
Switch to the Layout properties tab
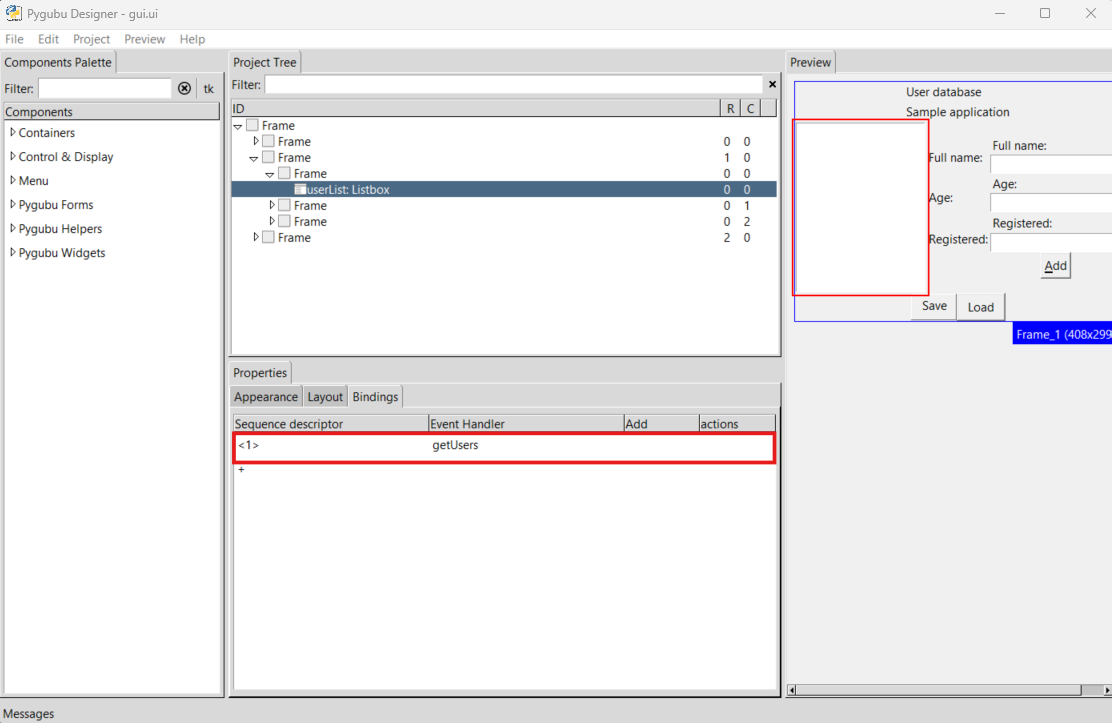[x=325, y=397]
